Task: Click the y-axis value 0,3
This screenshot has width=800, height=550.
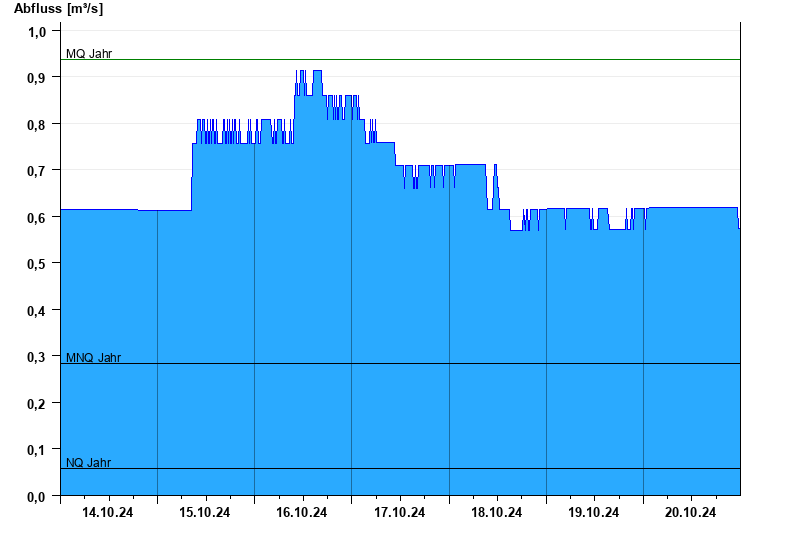Action: 37,357
